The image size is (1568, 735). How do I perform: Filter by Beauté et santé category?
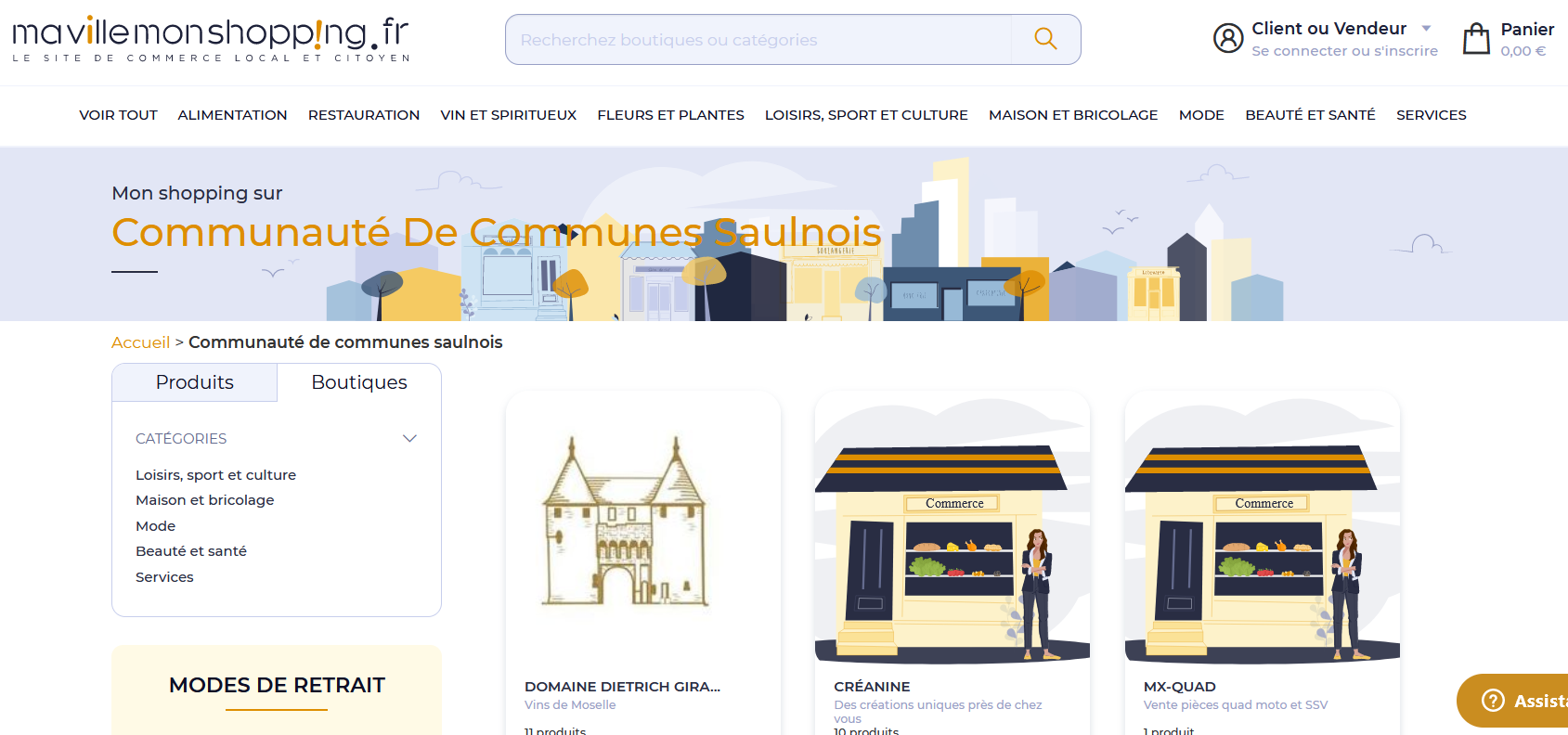click(191, 551)
